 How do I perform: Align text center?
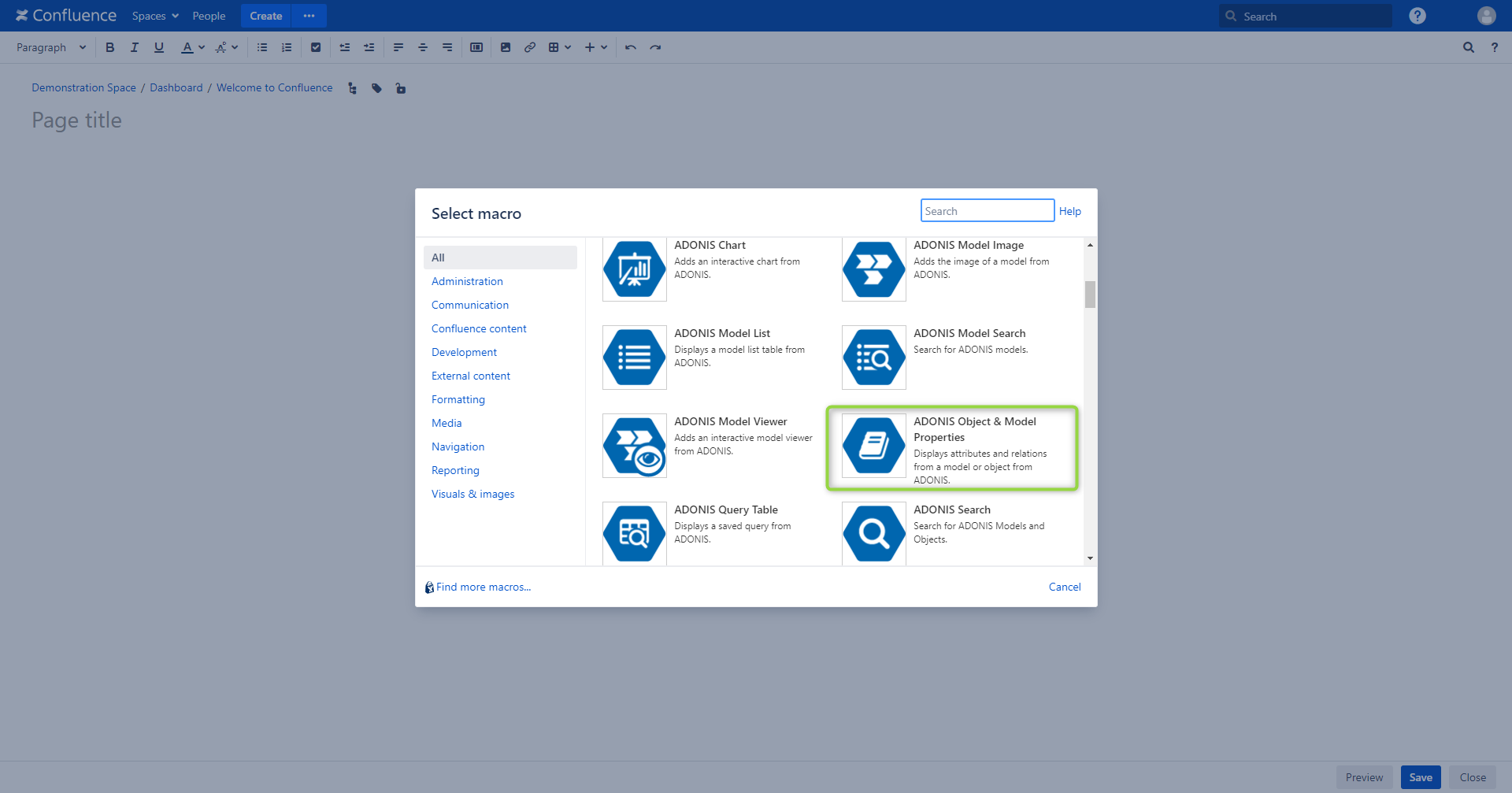(x=423, y=47)
